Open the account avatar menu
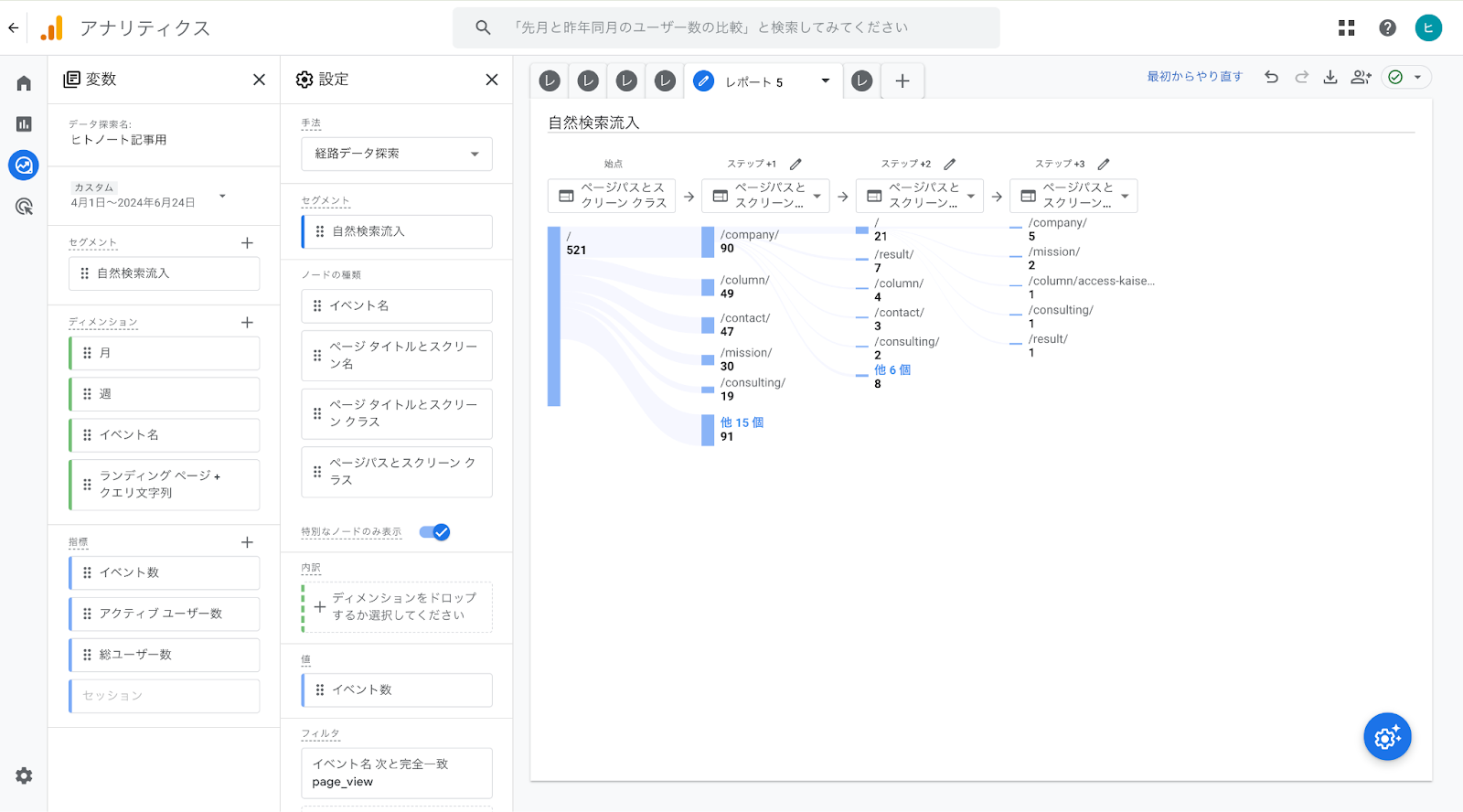Screen dimensions: 1463x812 pos(1428,28)
